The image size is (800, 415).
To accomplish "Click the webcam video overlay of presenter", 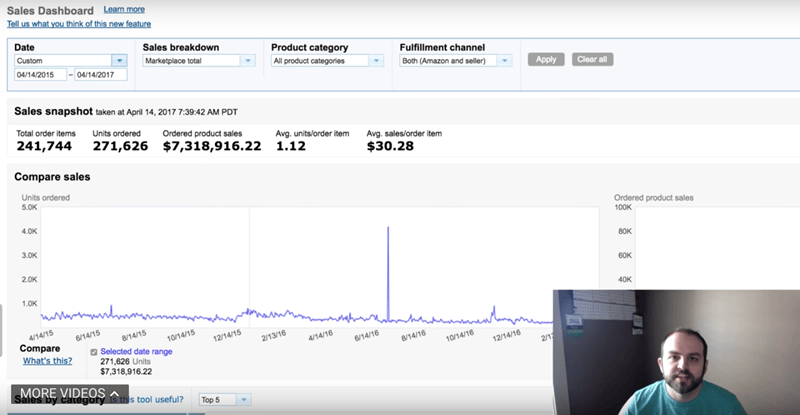I will click(676, 352).
